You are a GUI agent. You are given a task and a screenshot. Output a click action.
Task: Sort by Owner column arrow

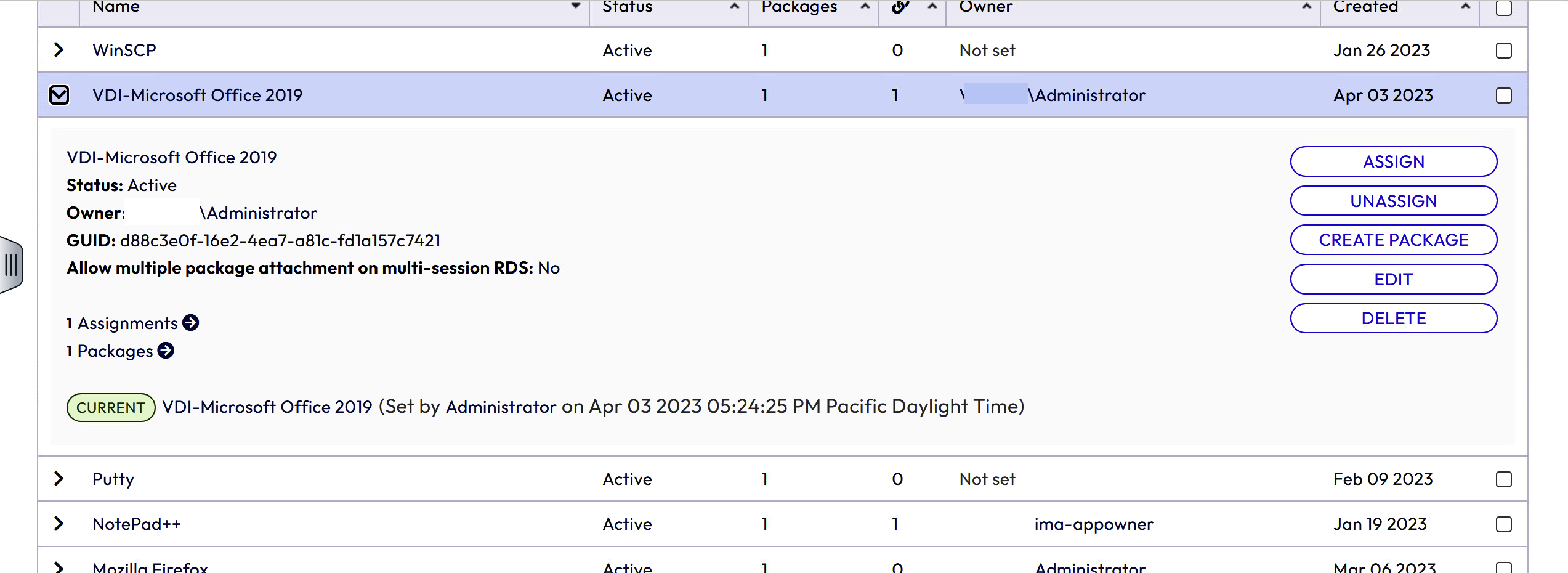coord(1306,6)
